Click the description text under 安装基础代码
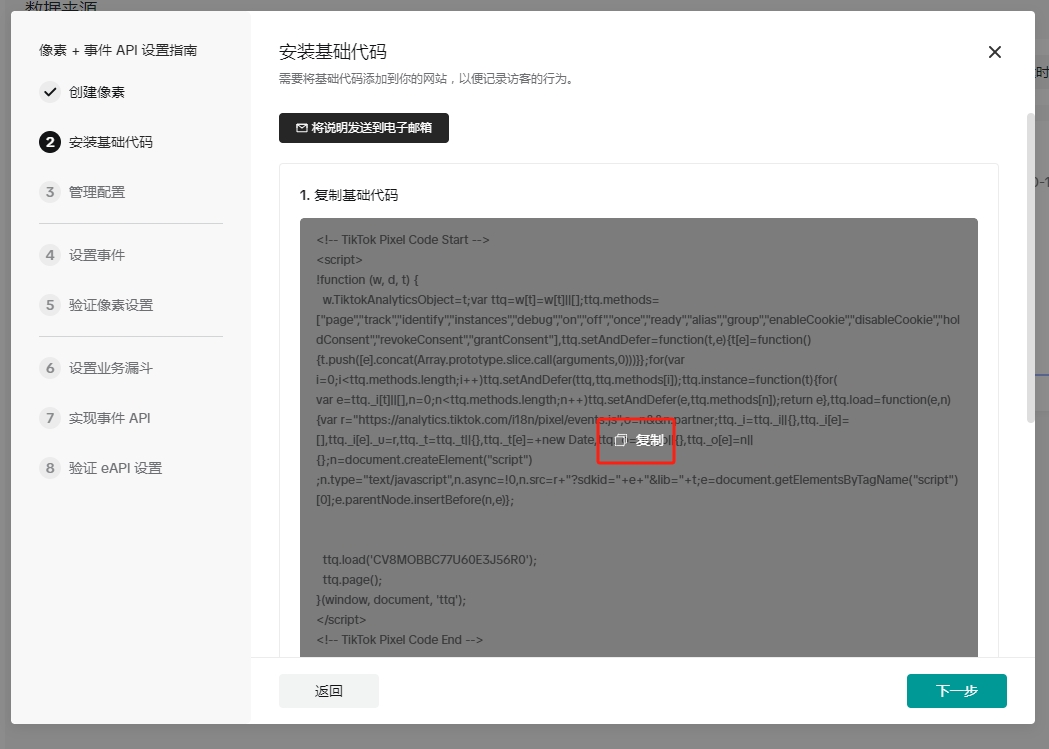 pyautogui.click(x=426, y=79)
